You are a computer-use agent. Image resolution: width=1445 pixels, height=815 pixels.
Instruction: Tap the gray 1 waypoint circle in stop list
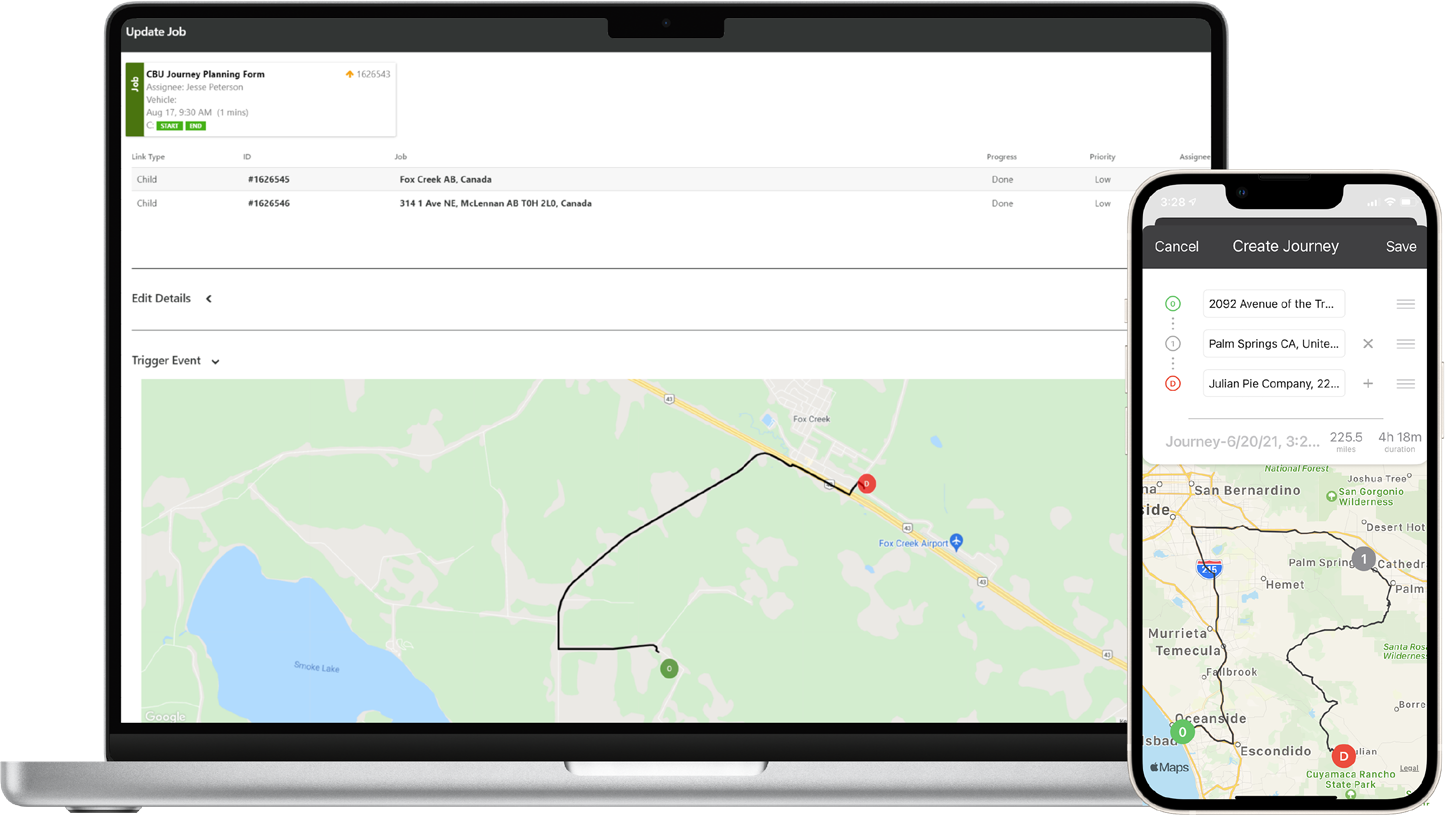(1173, 343)
